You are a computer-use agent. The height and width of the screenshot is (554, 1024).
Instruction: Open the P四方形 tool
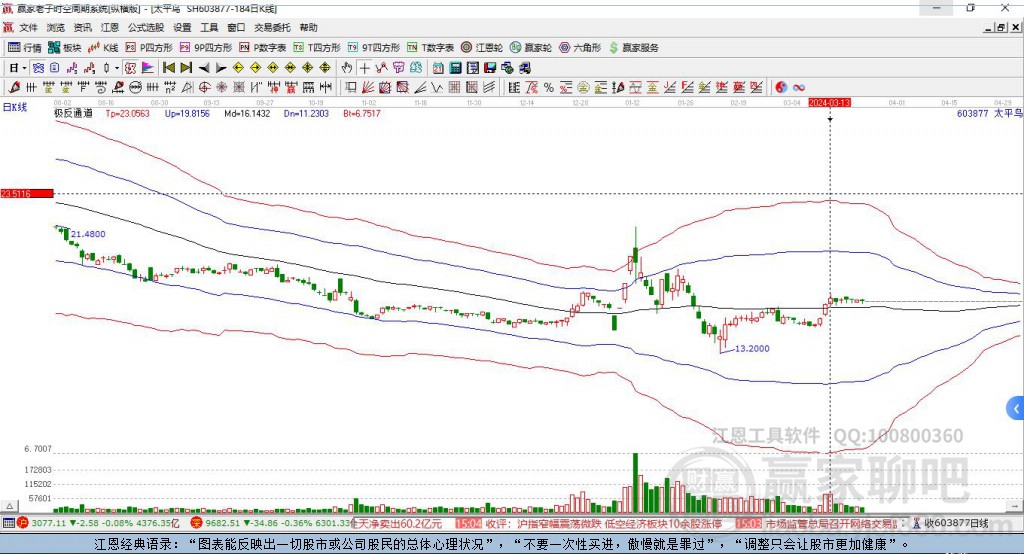[149, 48]
